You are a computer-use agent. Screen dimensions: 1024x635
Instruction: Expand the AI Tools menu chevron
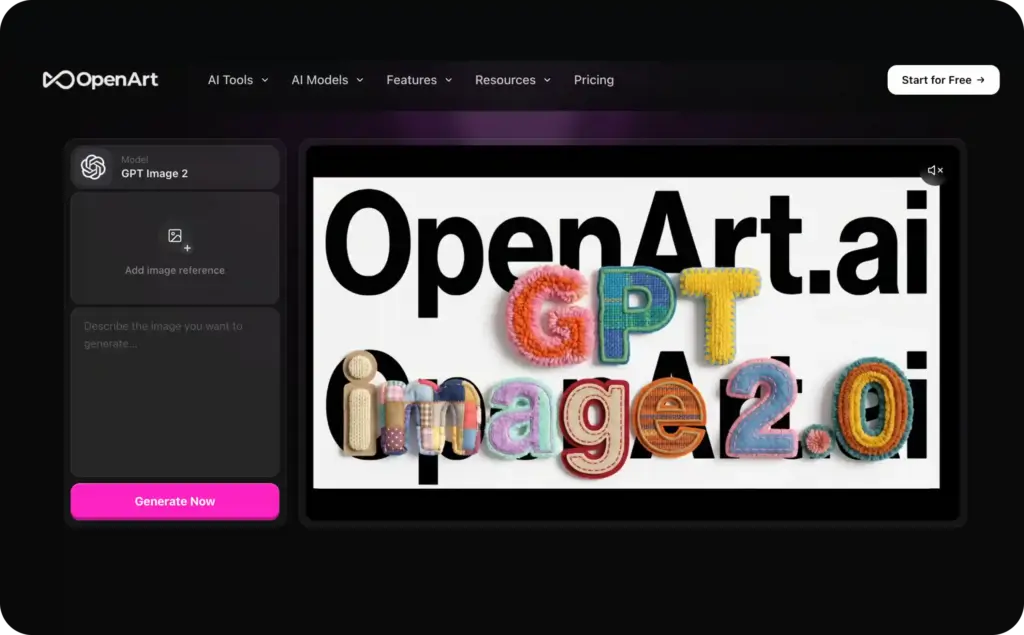(264, 80)
